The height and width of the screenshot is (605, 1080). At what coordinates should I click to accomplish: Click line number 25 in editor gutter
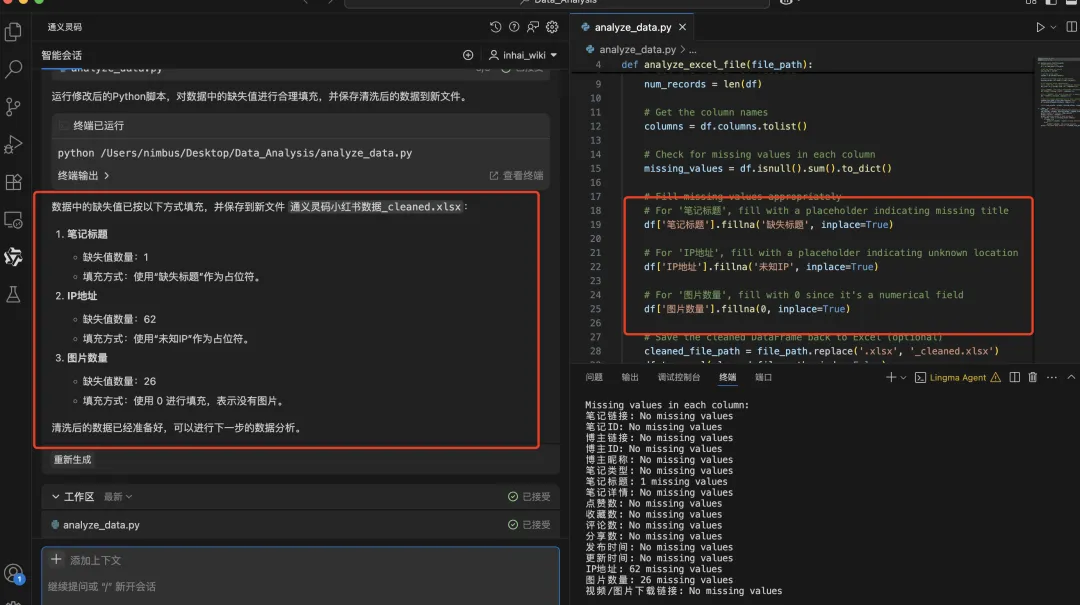coord(595,309)
